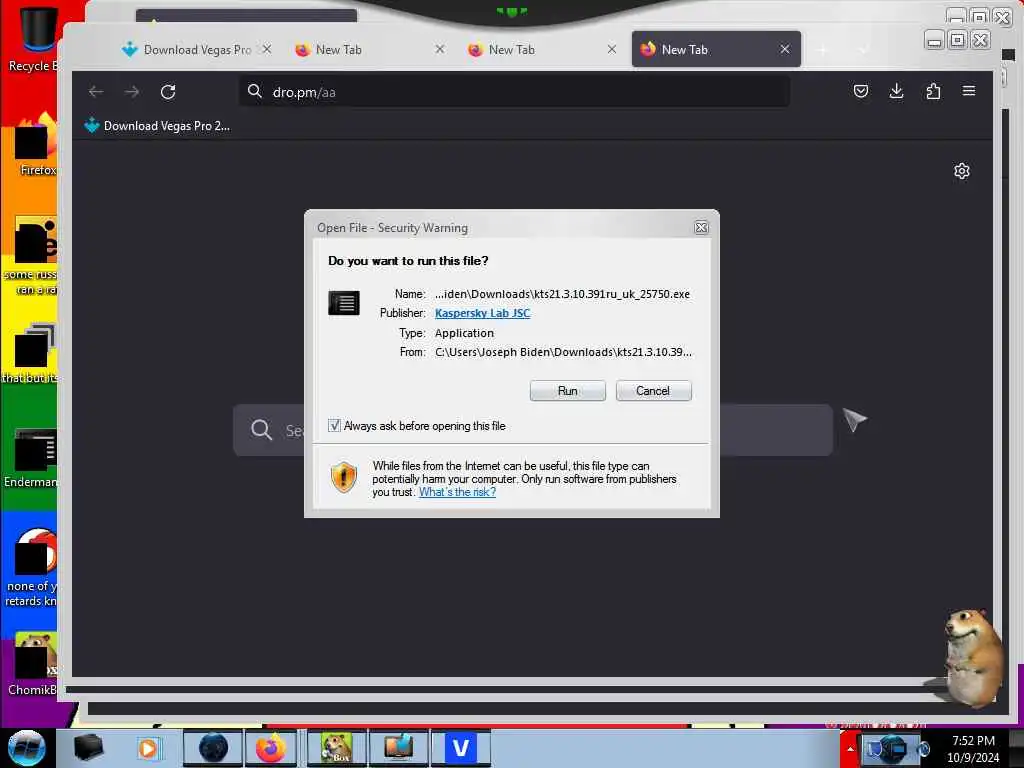Open the Firefox hamburger menu
This screenshot has height=768, width=1024.
tap(968, 91)
